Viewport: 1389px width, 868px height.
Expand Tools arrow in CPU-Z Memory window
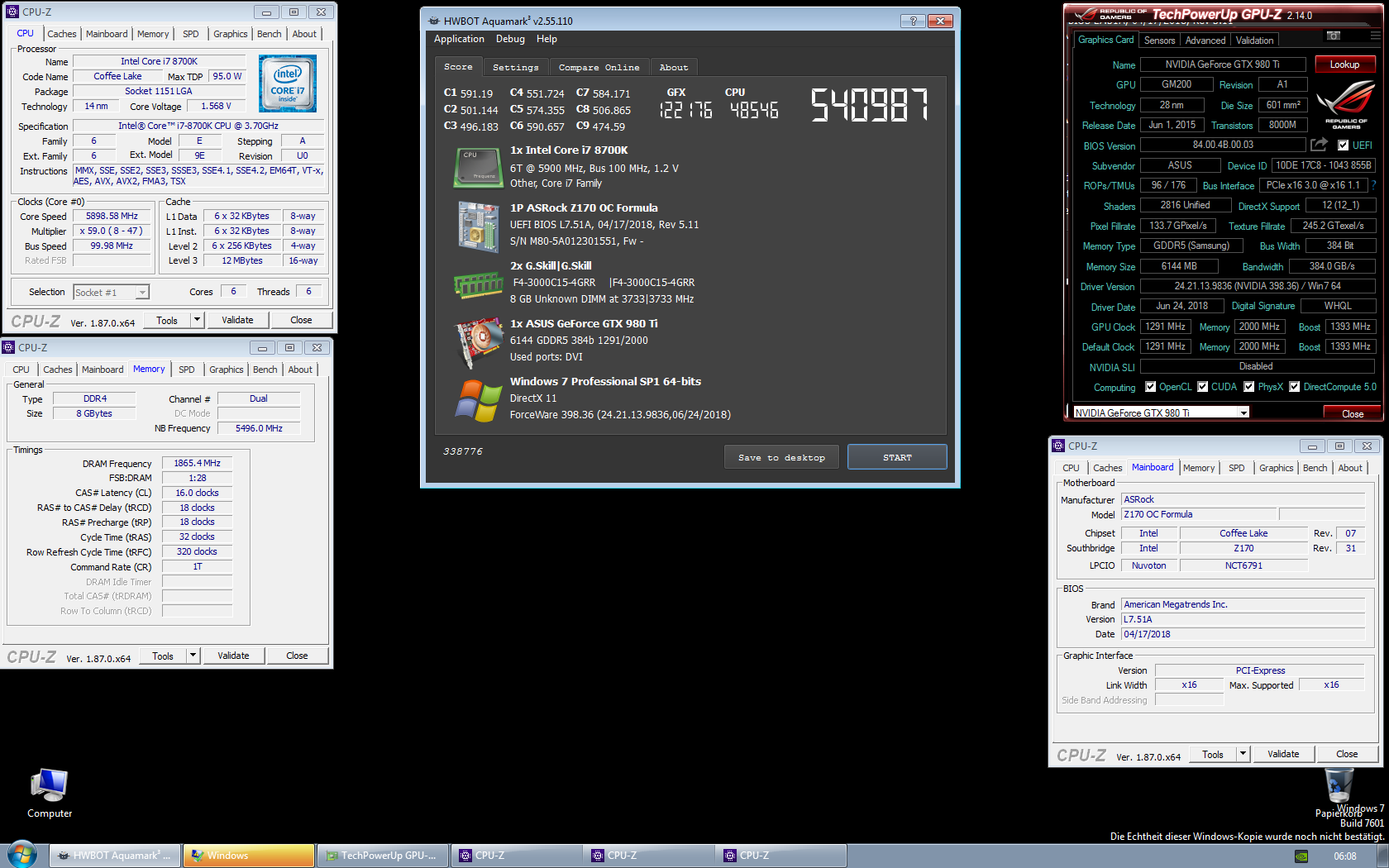pos(193,656)
